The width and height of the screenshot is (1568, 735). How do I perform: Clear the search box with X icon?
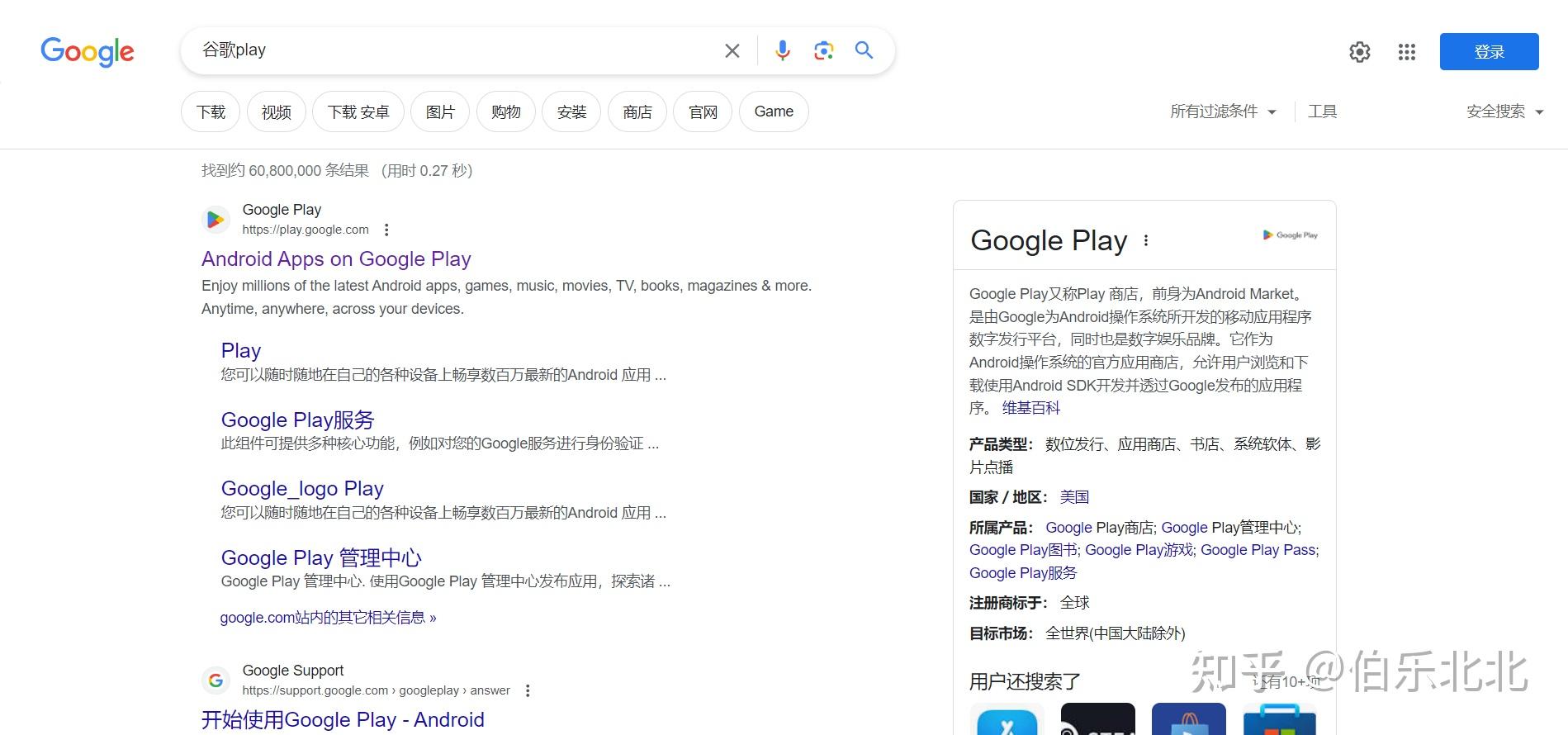point(732,51)
